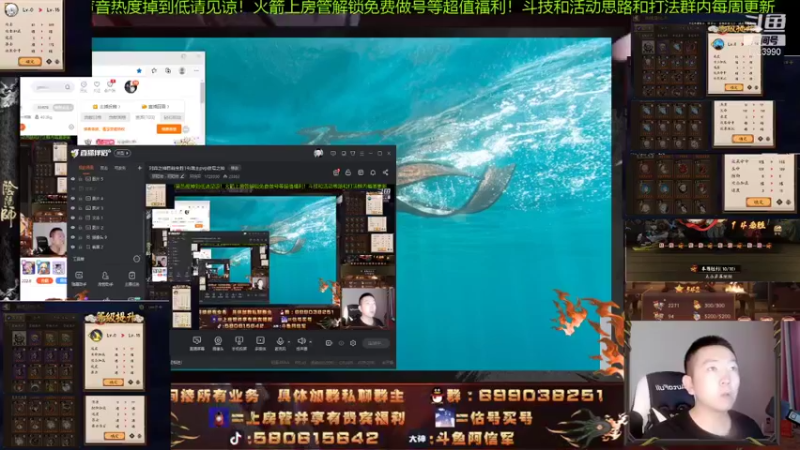Open the 主播任务 link with chevron
This screenshot has width=800, height=450.
[107, 107]
